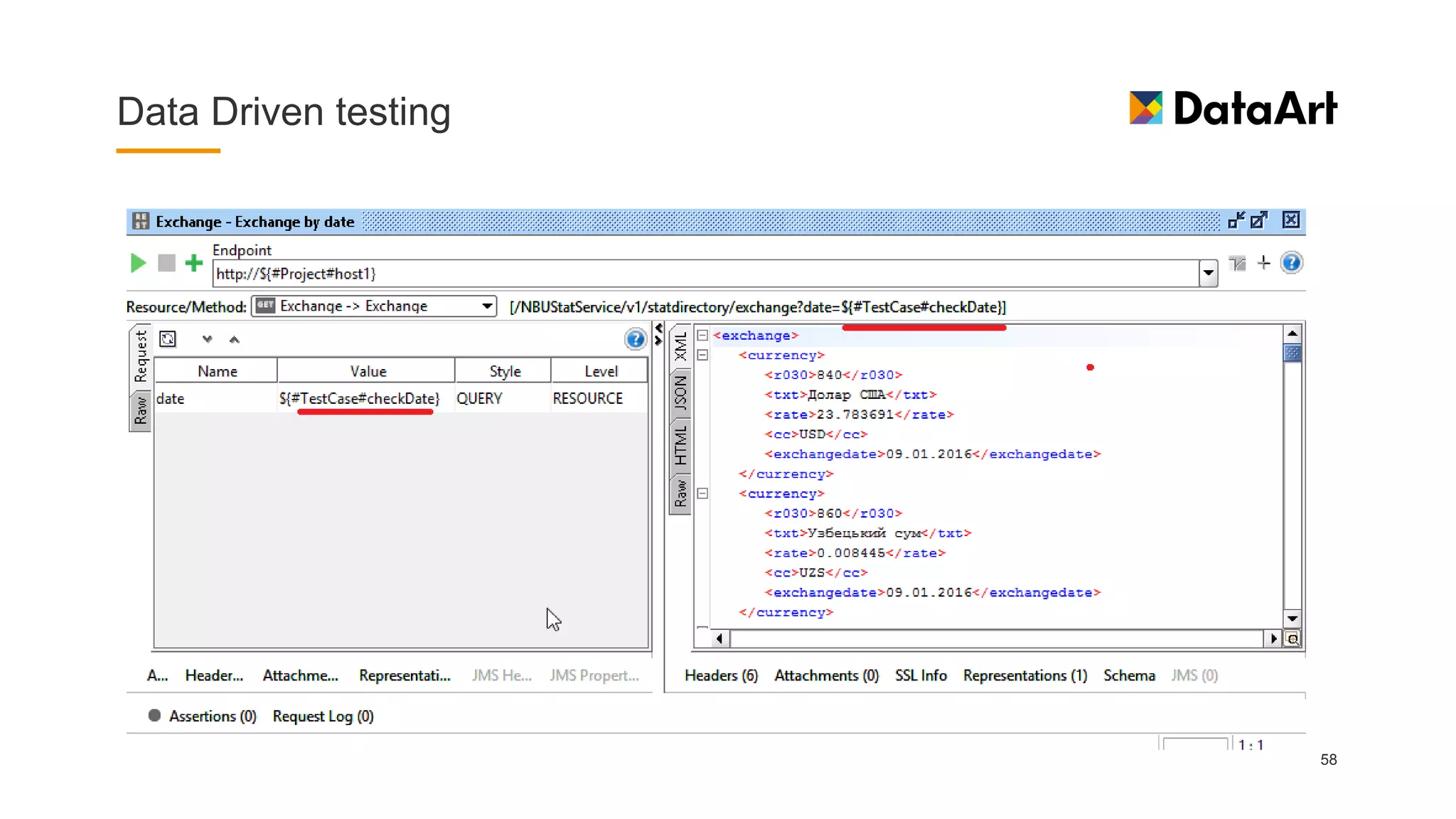Open the Header... request tab
This screenshot has width=1456, height=819.
pyautogui.click(x=214, y=675)
